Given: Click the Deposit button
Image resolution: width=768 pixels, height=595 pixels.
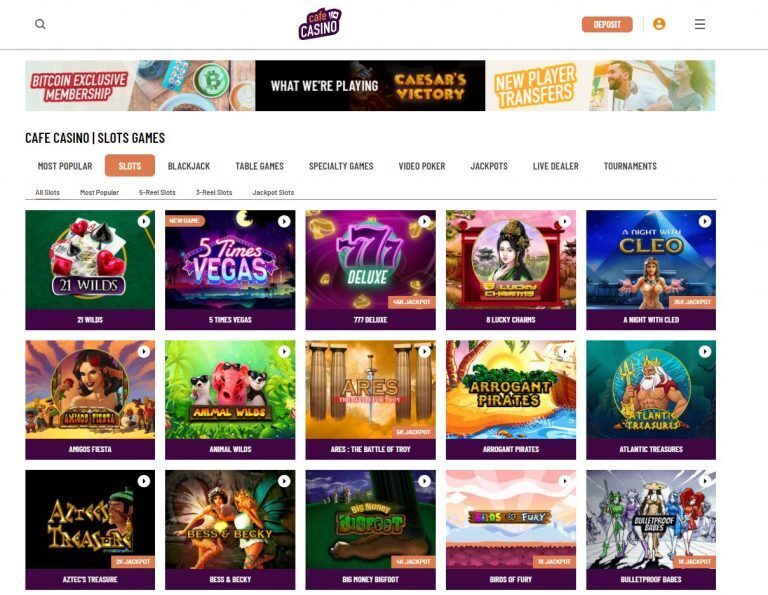Looking at the screenshot, I should (x=607, y=24).
